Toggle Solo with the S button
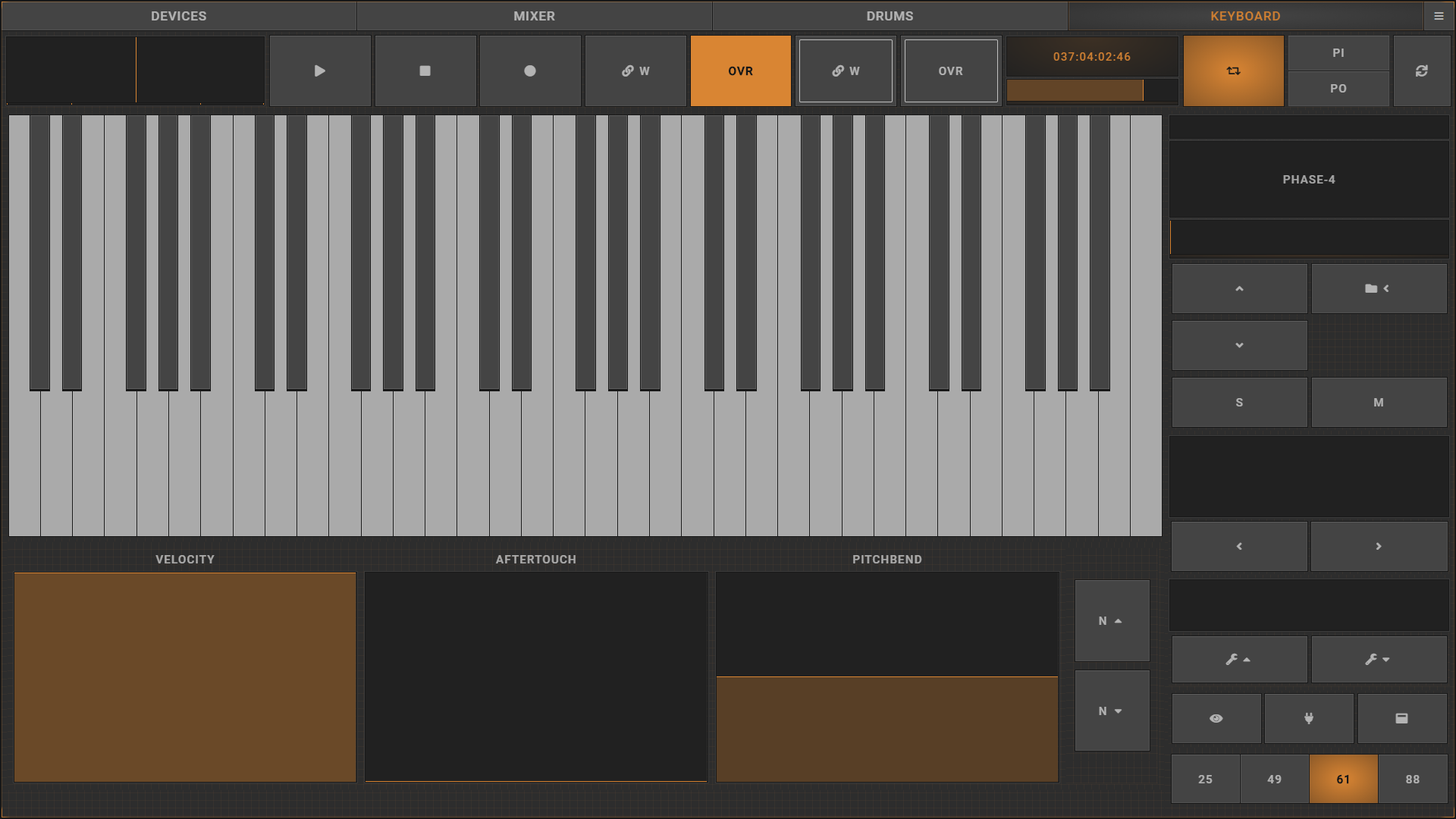Image resolution: width=1456 pixels, height=819 pixels. point(1239,403)
